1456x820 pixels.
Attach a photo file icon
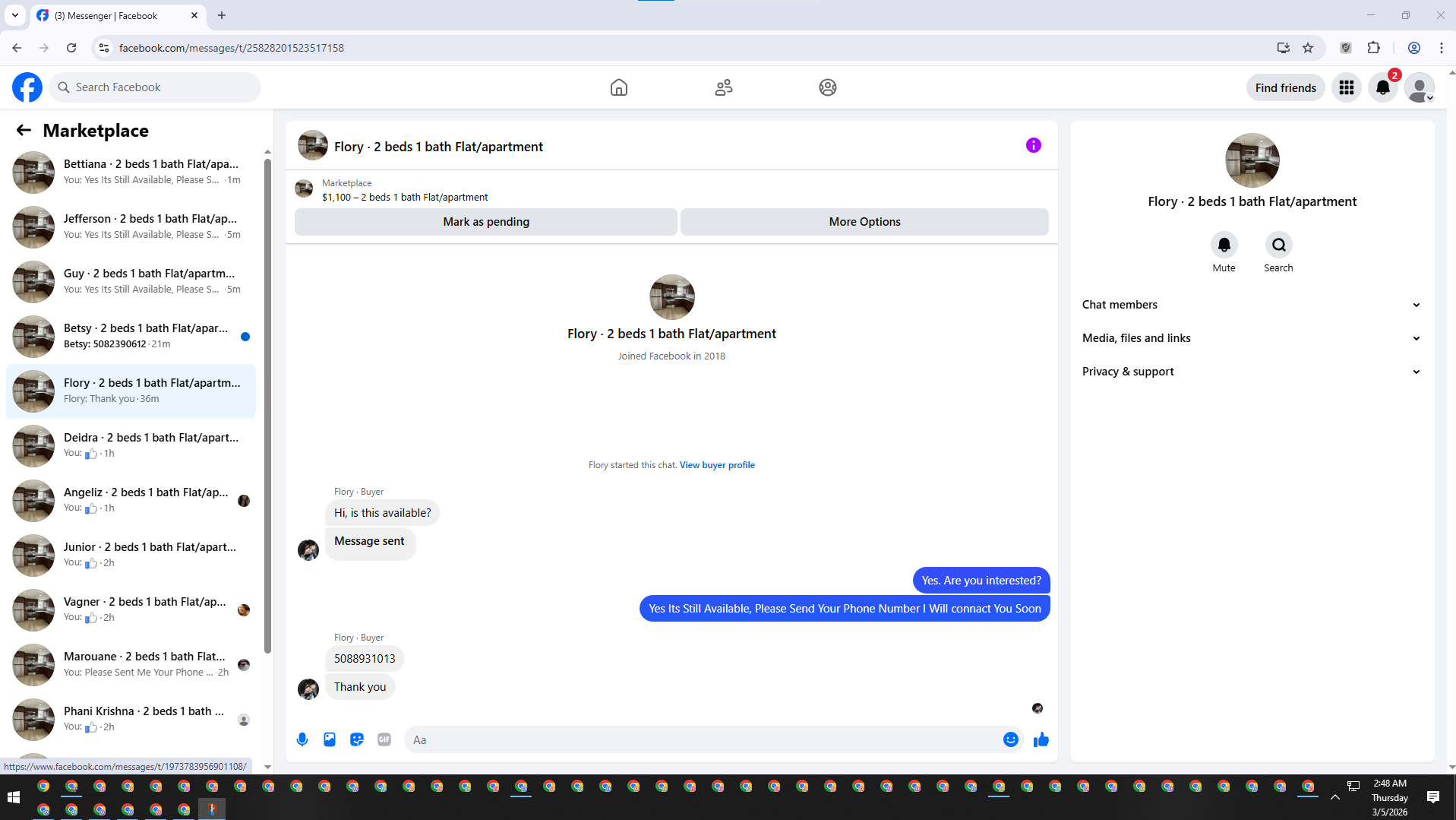pyautogui.click(x=330, y=739)
